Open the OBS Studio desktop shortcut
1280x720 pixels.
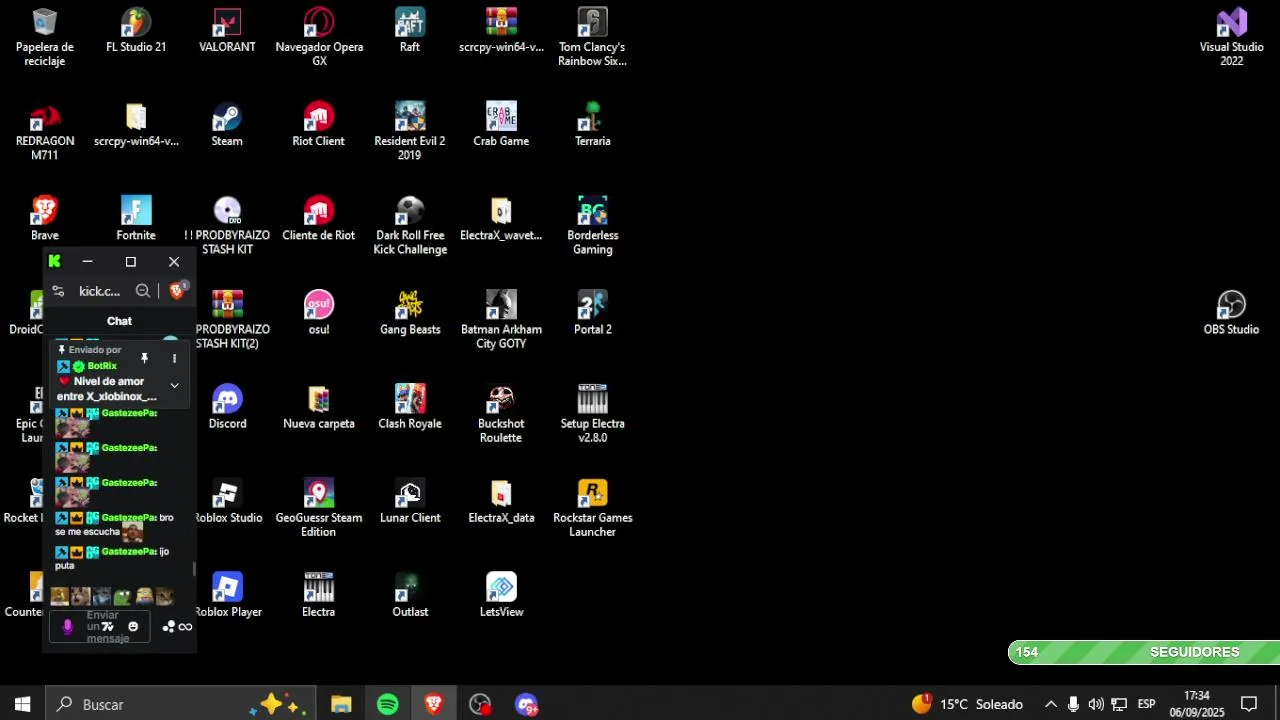(x=1232, y=313)
